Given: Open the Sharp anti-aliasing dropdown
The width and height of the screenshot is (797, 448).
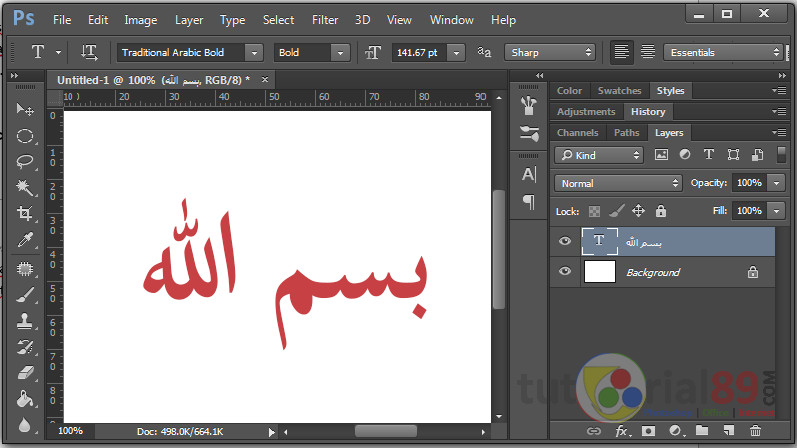Looking at the screenshot, I should click(549, 52).
